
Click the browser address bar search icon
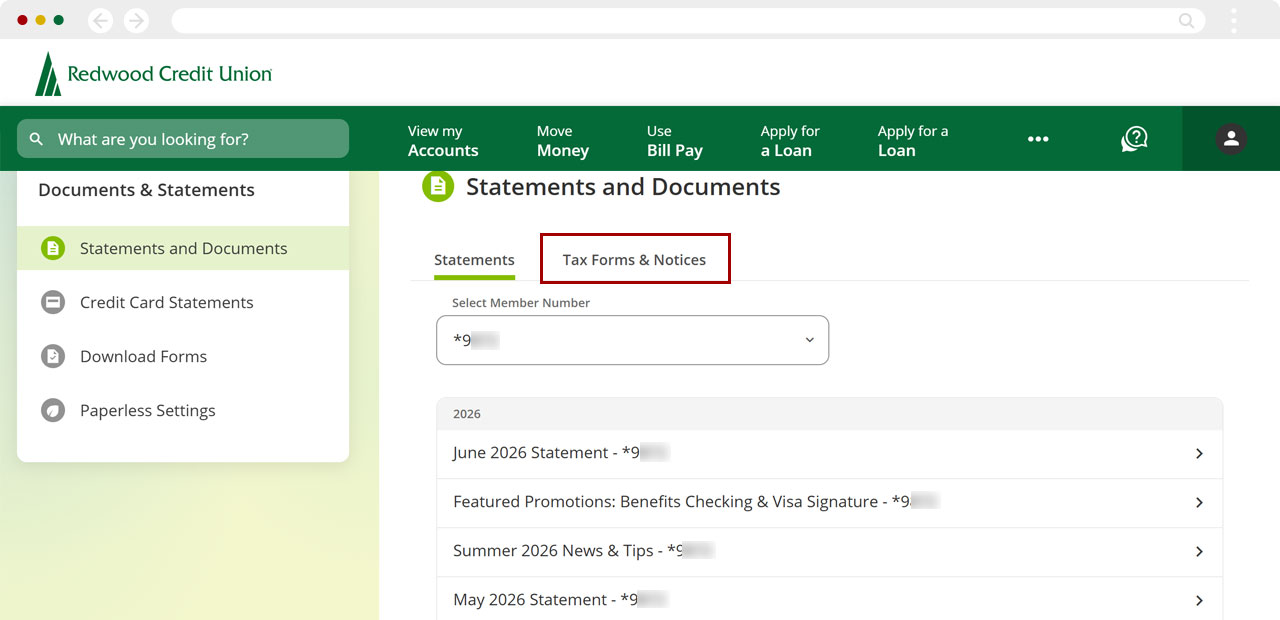point(1187,20)
